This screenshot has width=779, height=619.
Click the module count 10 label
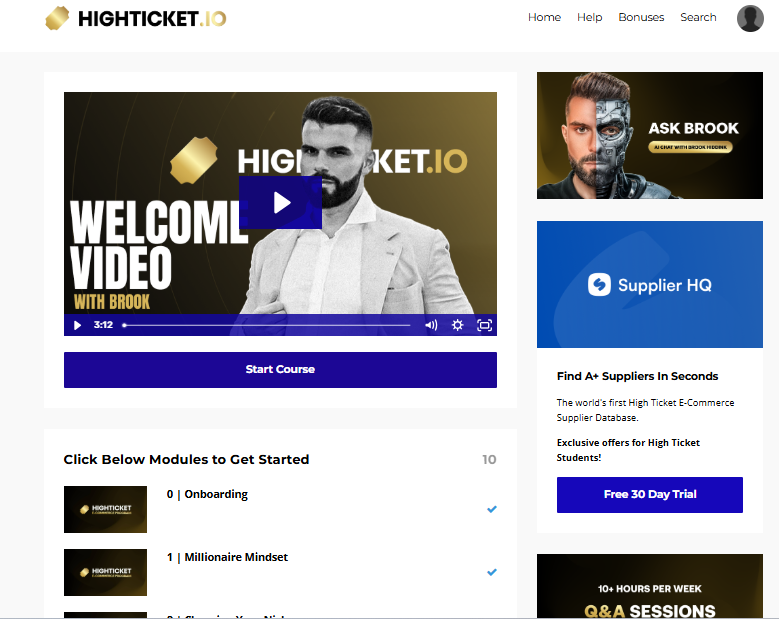coord(489,460)
